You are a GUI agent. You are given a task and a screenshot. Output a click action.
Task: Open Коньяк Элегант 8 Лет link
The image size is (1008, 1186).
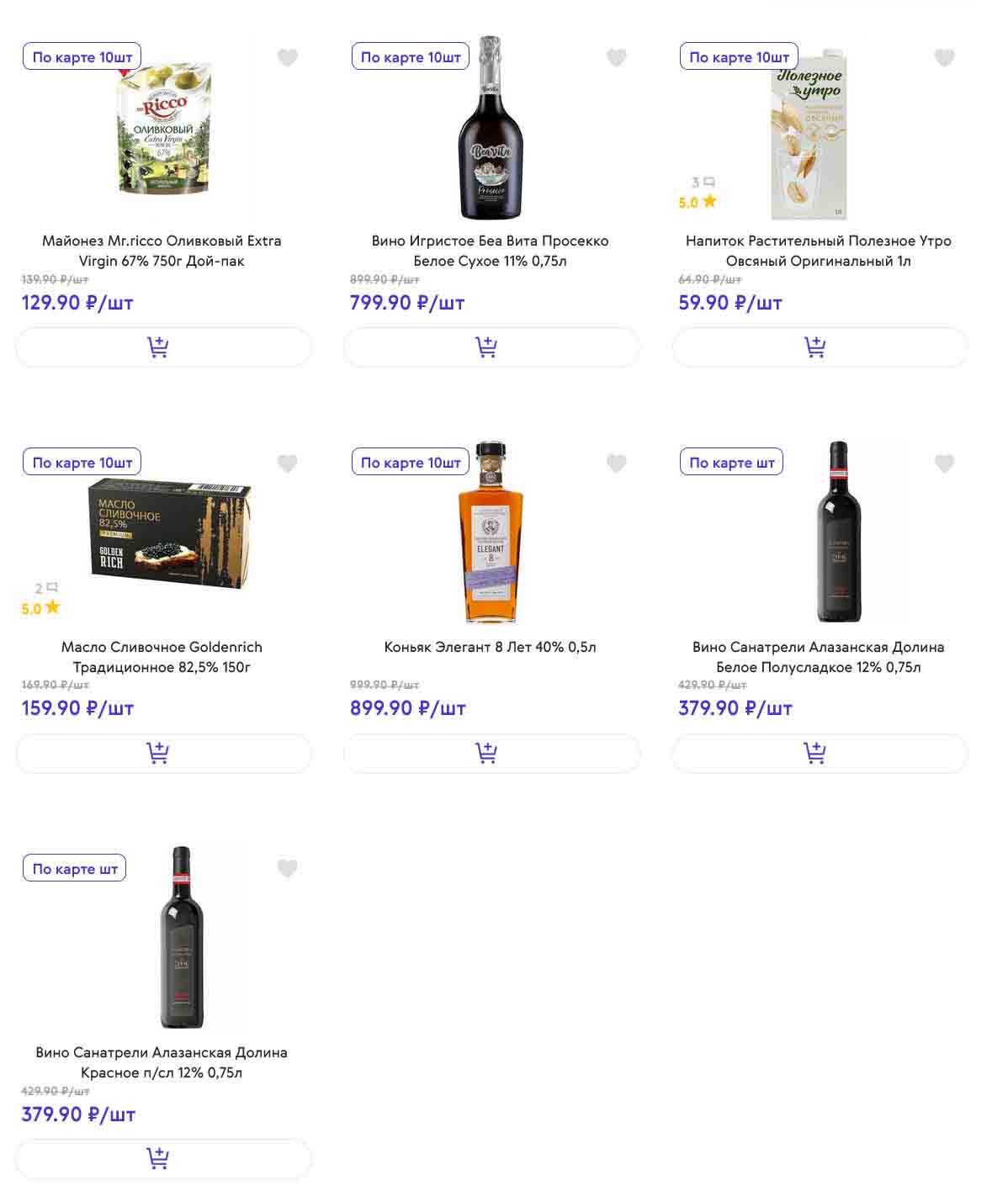[x=490, y=647]
